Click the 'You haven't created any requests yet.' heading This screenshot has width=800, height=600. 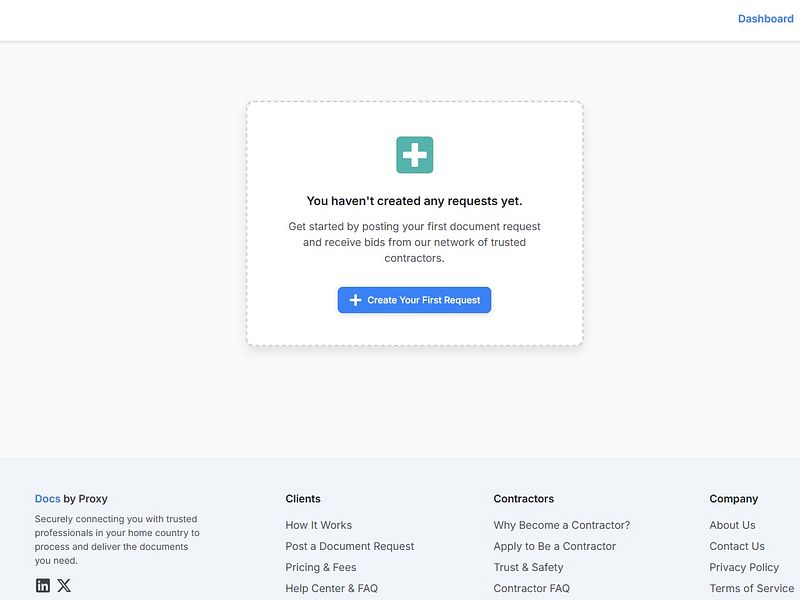point(414,201)
